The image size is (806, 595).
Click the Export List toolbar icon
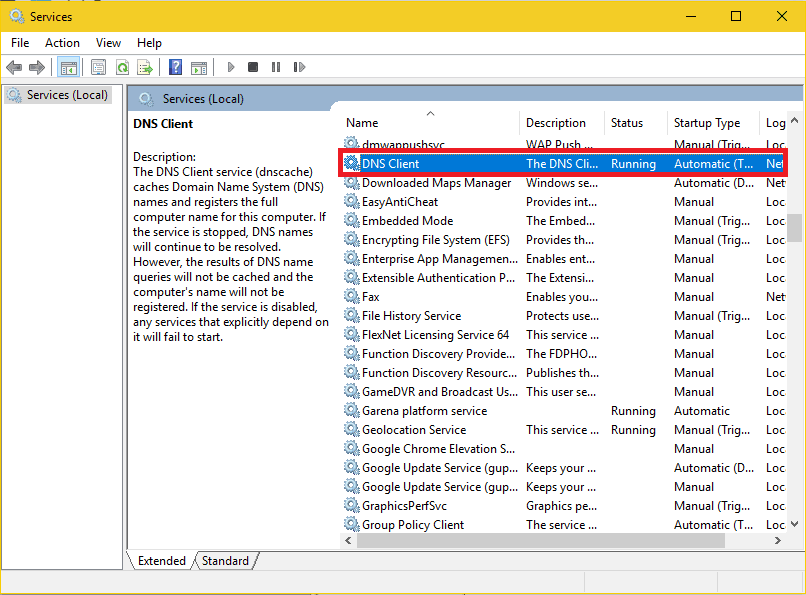pos(145,67)
